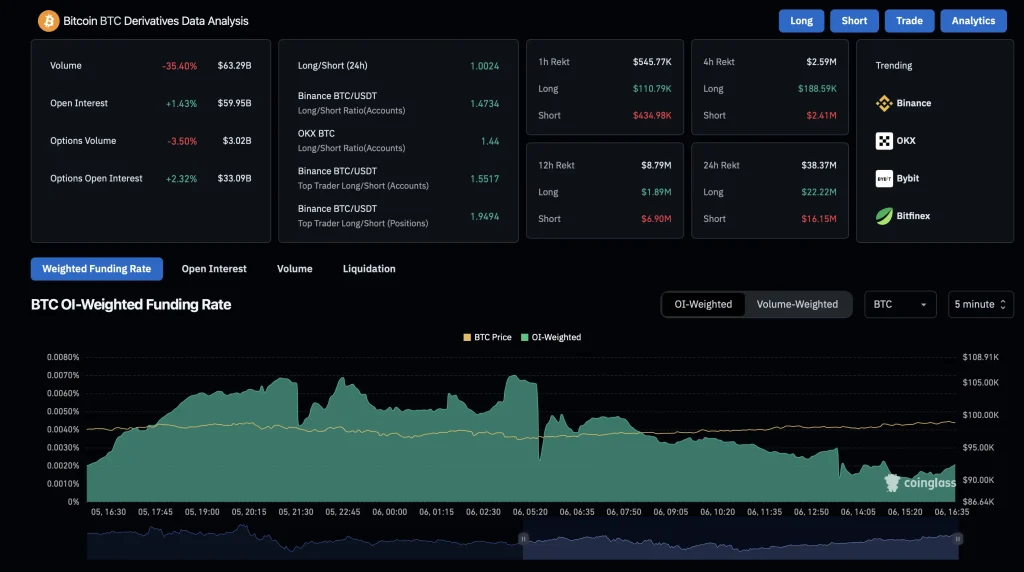The image size is (1024, 572).
Task: Click Binance Long/Short Ratio(Accounts) value 1.4734
Action: (485, 103)
